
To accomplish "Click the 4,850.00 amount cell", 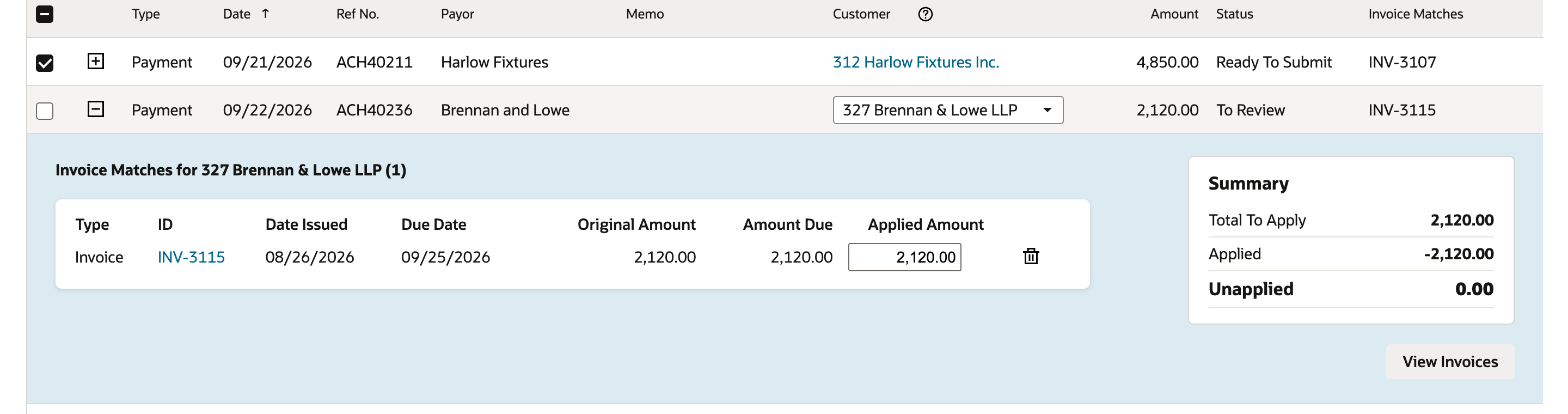I will tap(1167, 62).
